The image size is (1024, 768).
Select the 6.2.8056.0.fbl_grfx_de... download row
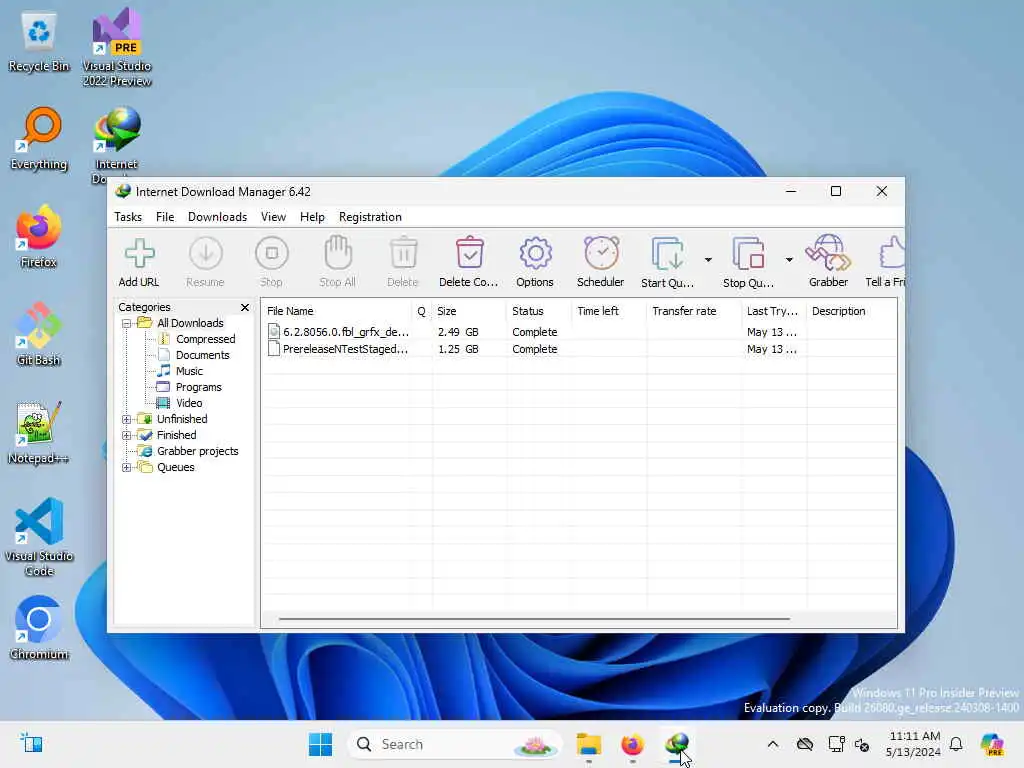[579, 332]
